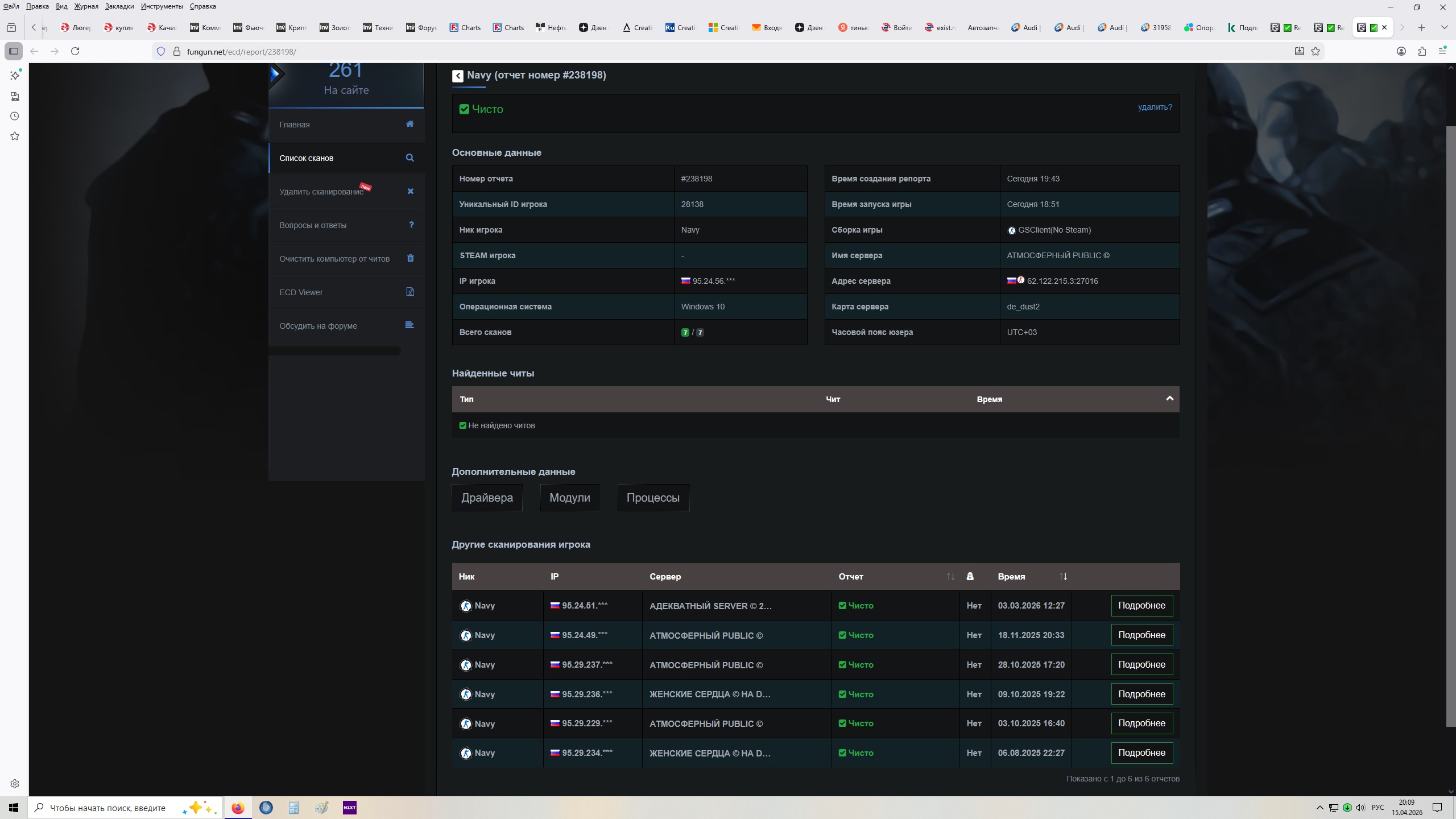This screenshot has height=819, width=1456.
Task: Click the X icon for Удалить сканирование
Action: [410, 191]
